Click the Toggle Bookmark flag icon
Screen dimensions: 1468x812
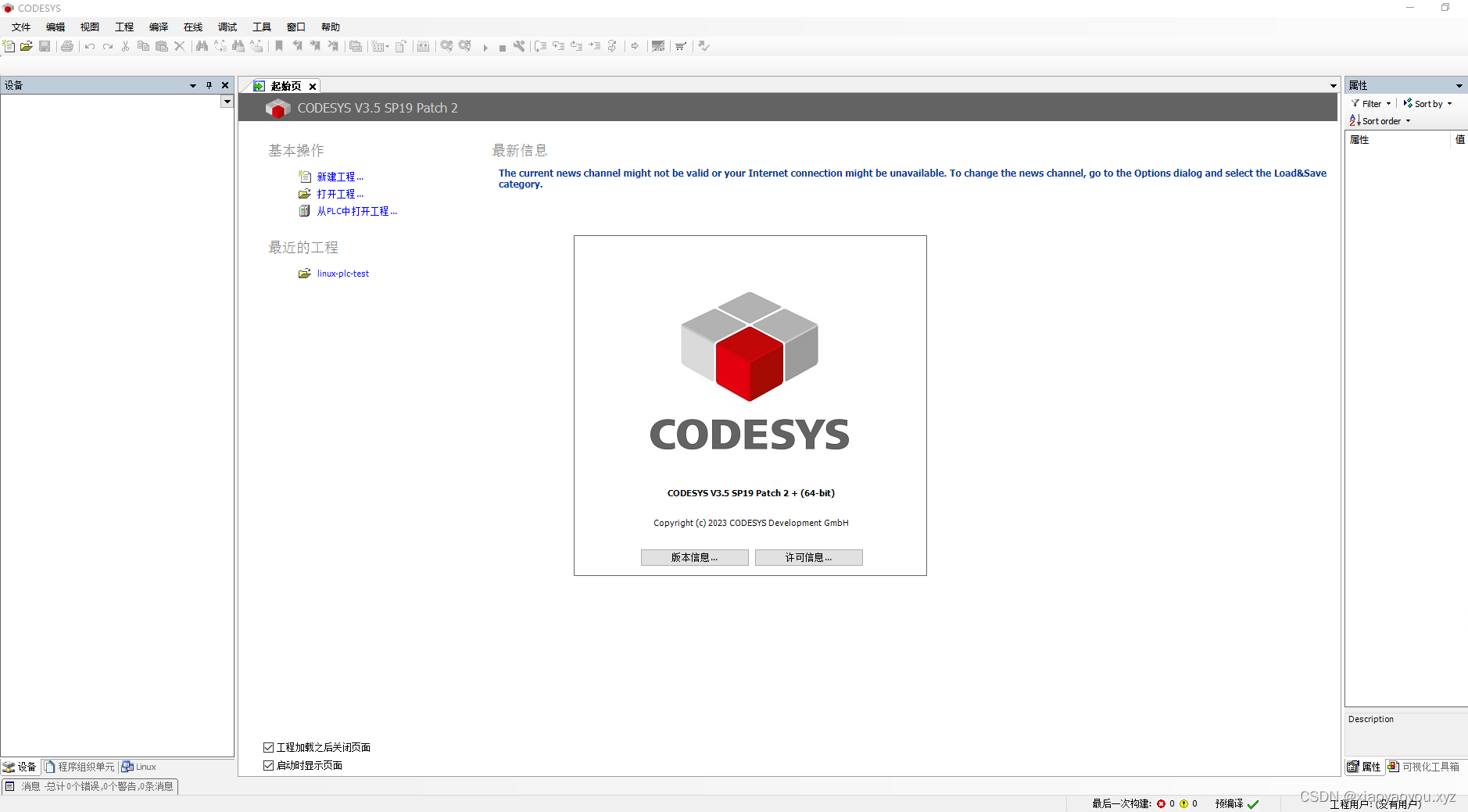[x=279, y=46]
